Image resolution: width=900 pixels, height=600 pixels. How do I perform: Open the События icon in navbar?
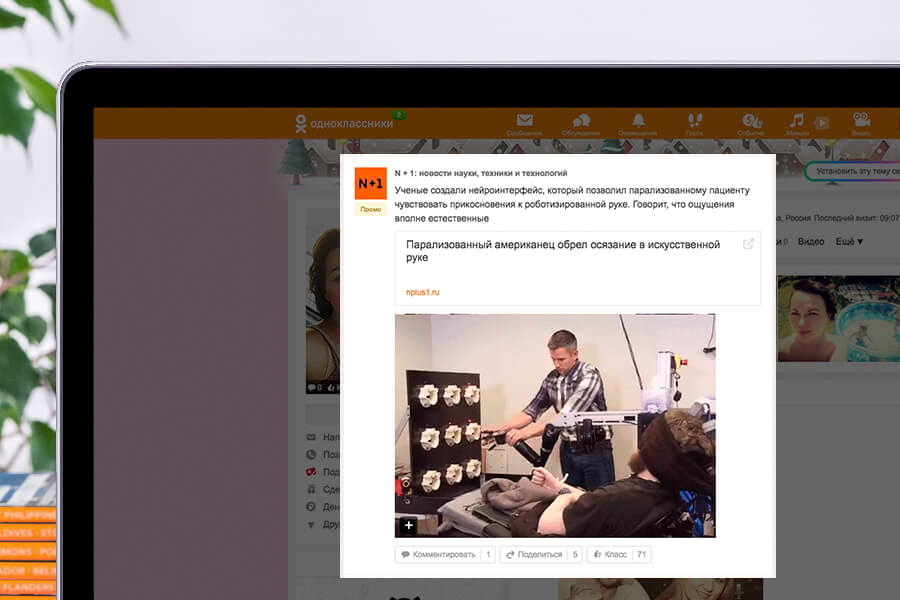click(751, 122)
